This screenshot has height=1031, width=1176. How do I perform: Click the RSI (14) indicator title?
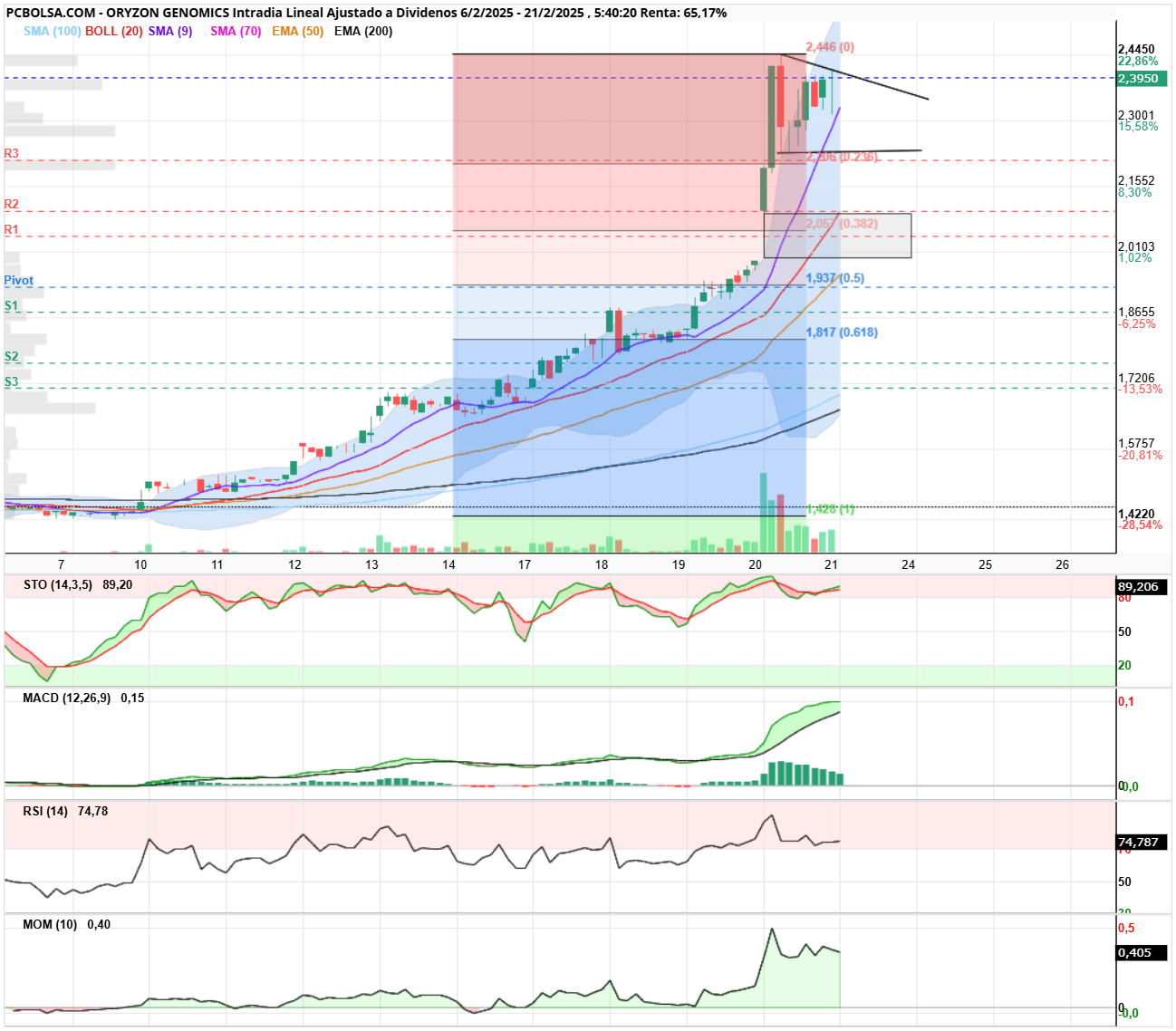pyautogui.click(x=45, y=812)
